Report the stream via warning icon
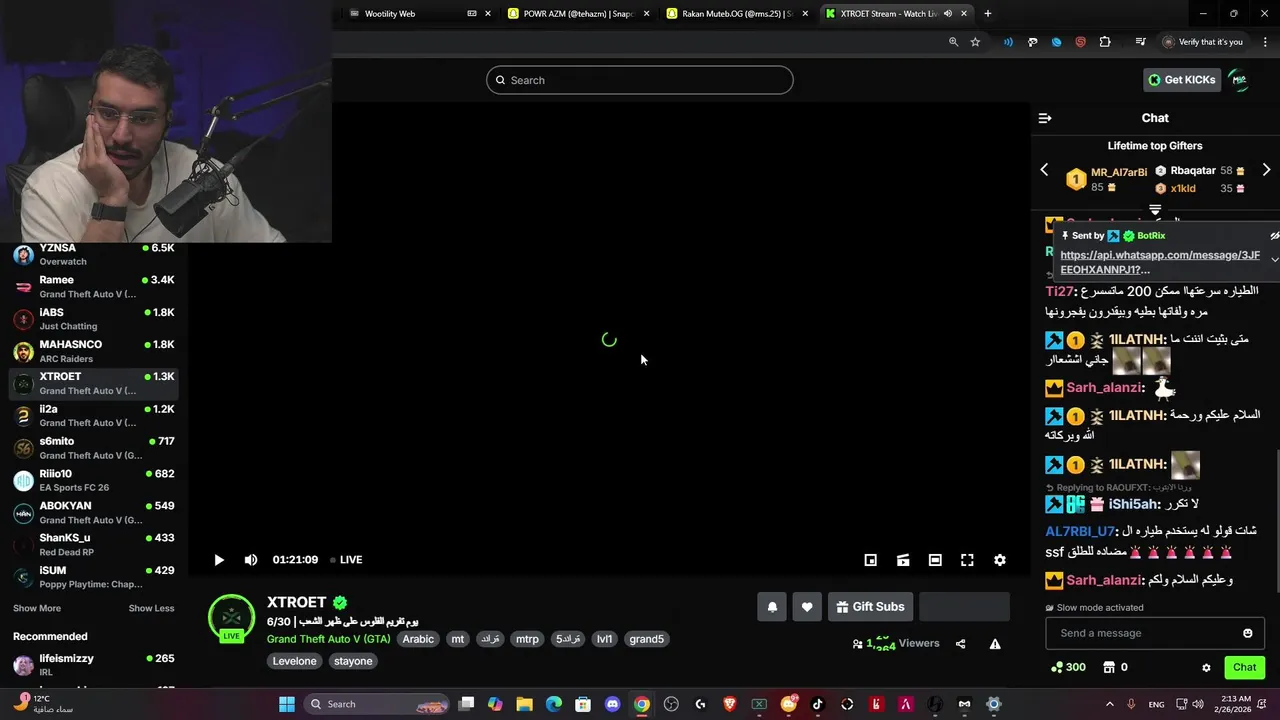The height and width of the screenshot is (720, 1280). coord(995,644)
